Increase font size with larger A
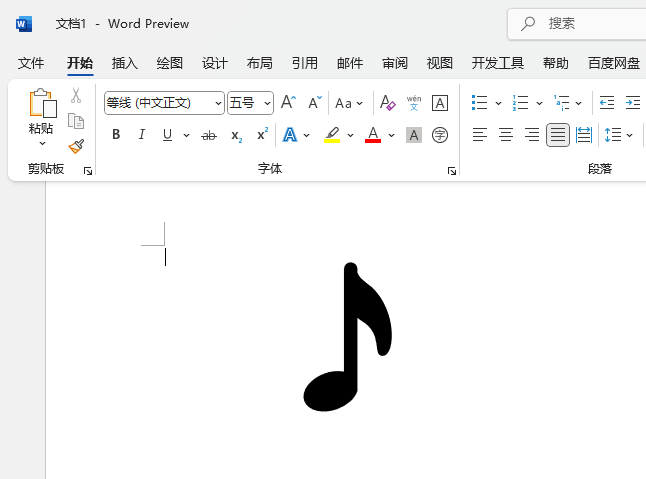 288,102
